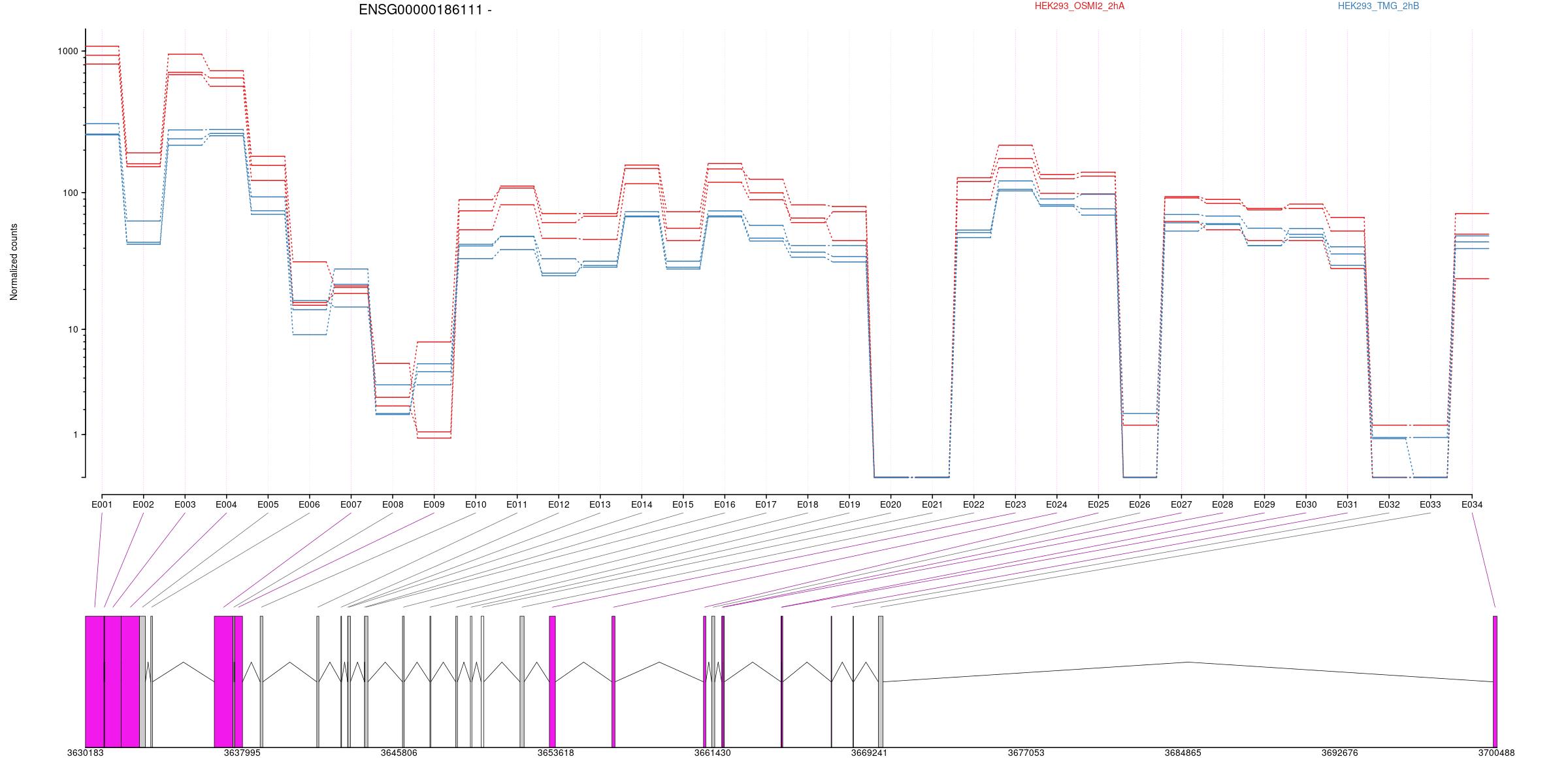Click exon label E001

[102, 504]
